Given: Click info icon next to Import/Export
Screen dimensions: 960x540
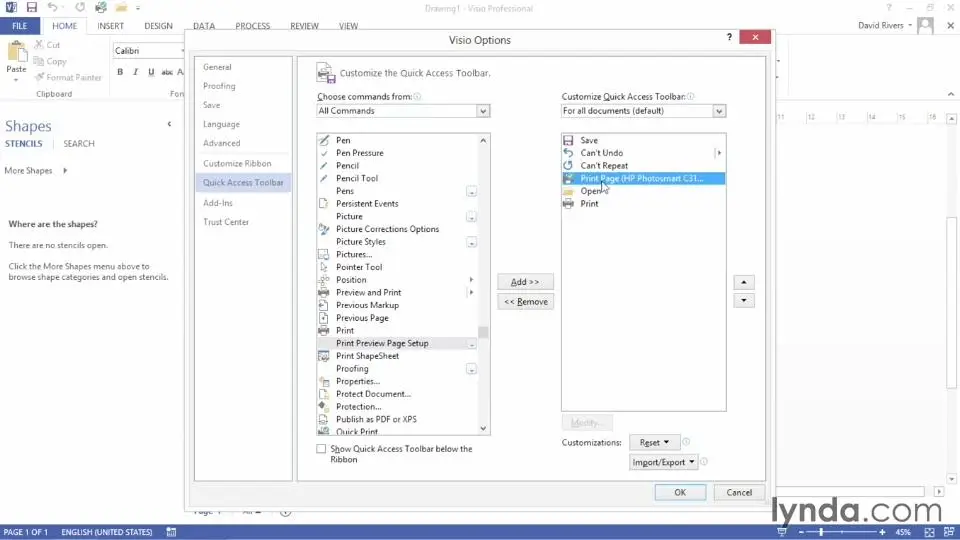Looking at the screenshot, I should (x=703, y=462).
